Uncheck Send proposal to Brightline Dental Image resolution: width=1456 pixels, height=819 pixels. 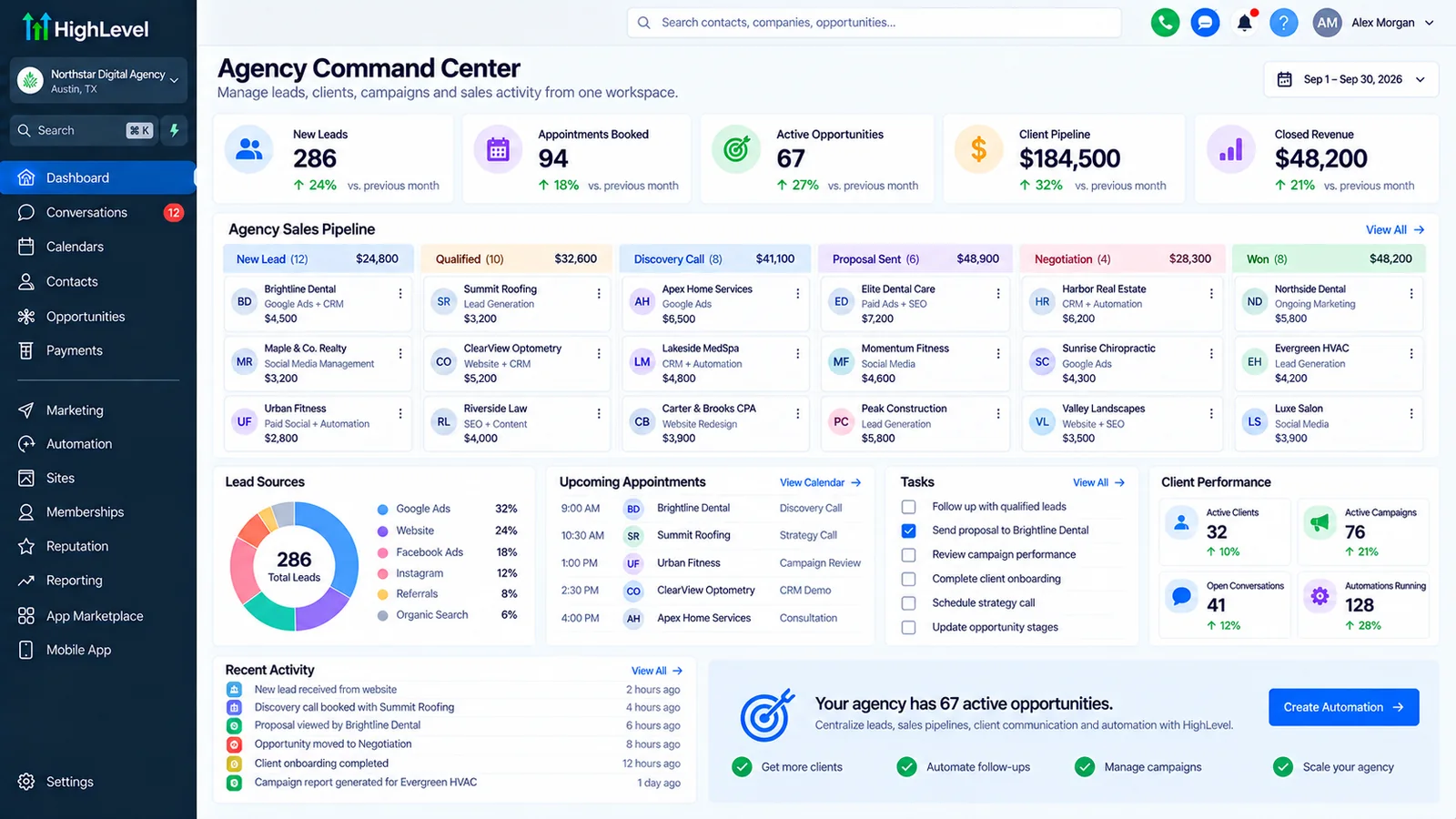[x=908, y=531]
